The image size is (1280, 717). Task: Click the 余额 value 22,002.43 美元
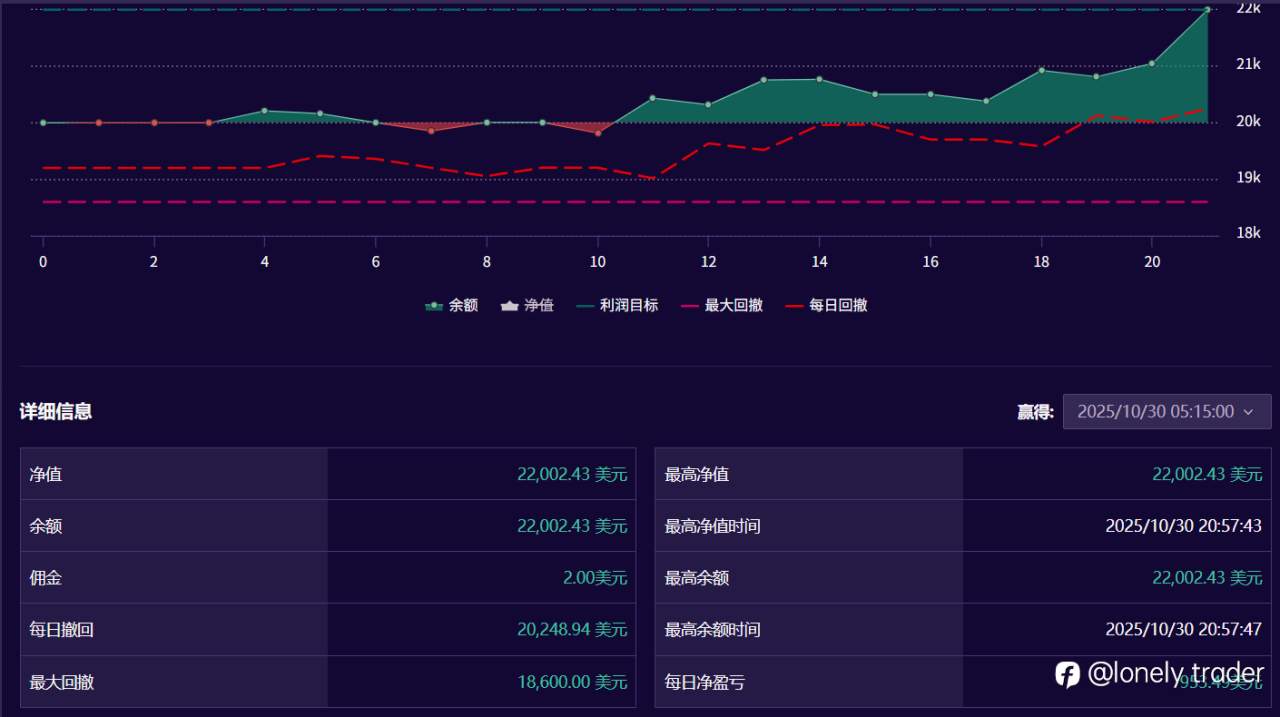coord(572,526)
